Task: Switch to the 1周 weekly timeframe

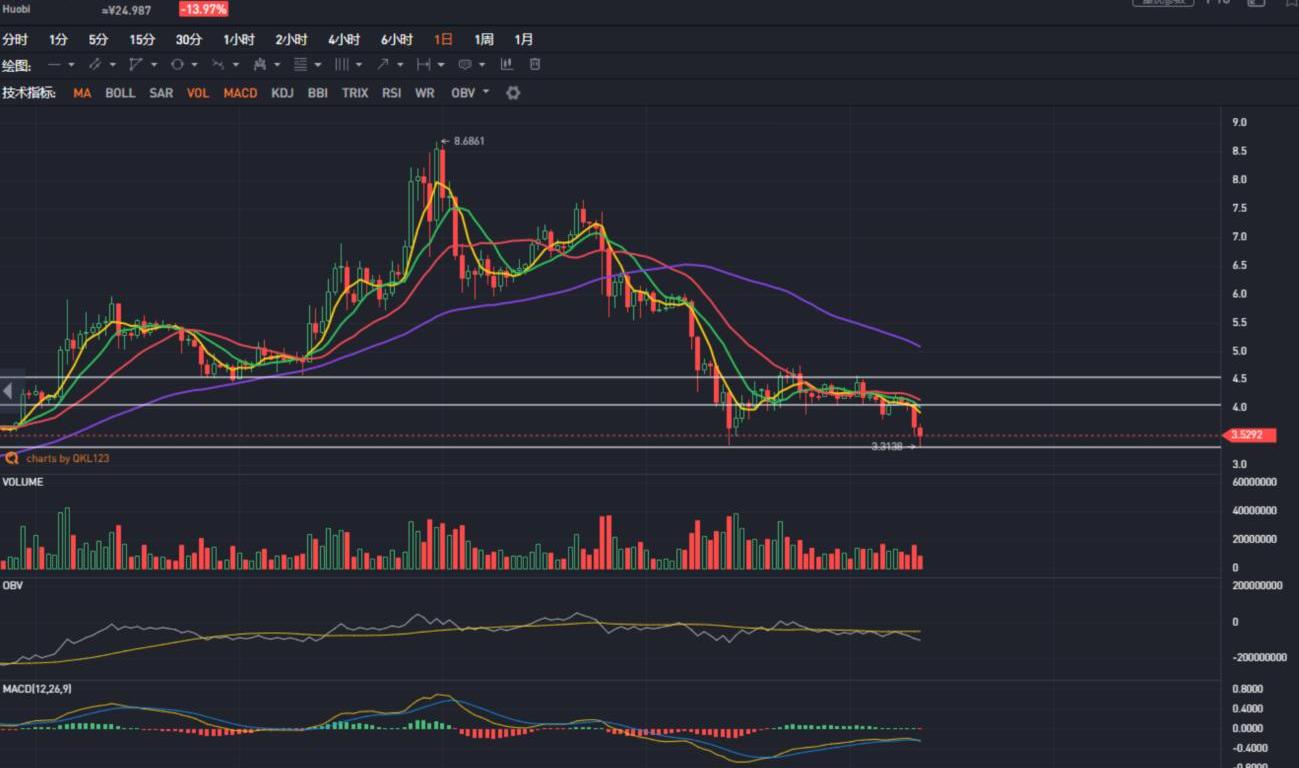Action: pos(484,40)
